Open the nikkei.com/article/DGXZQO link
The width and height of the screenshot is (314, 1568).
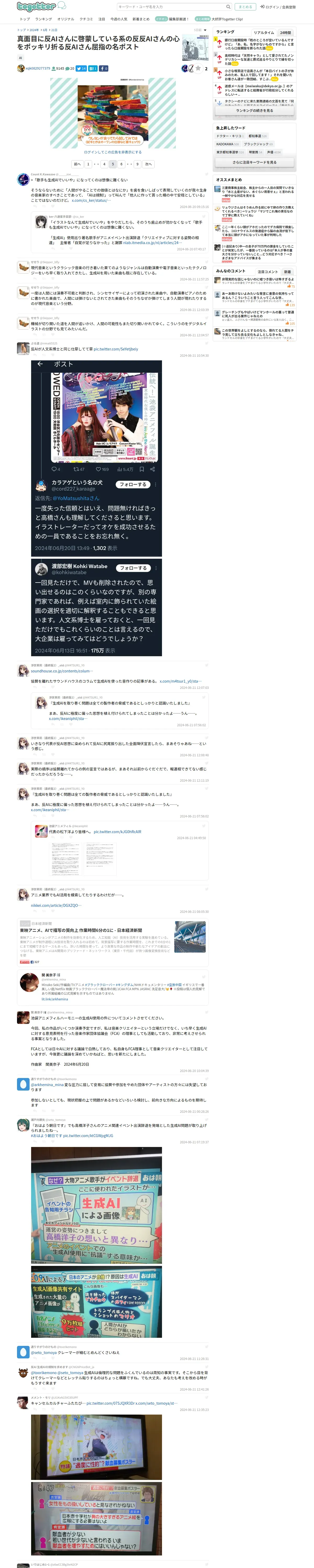55,905
